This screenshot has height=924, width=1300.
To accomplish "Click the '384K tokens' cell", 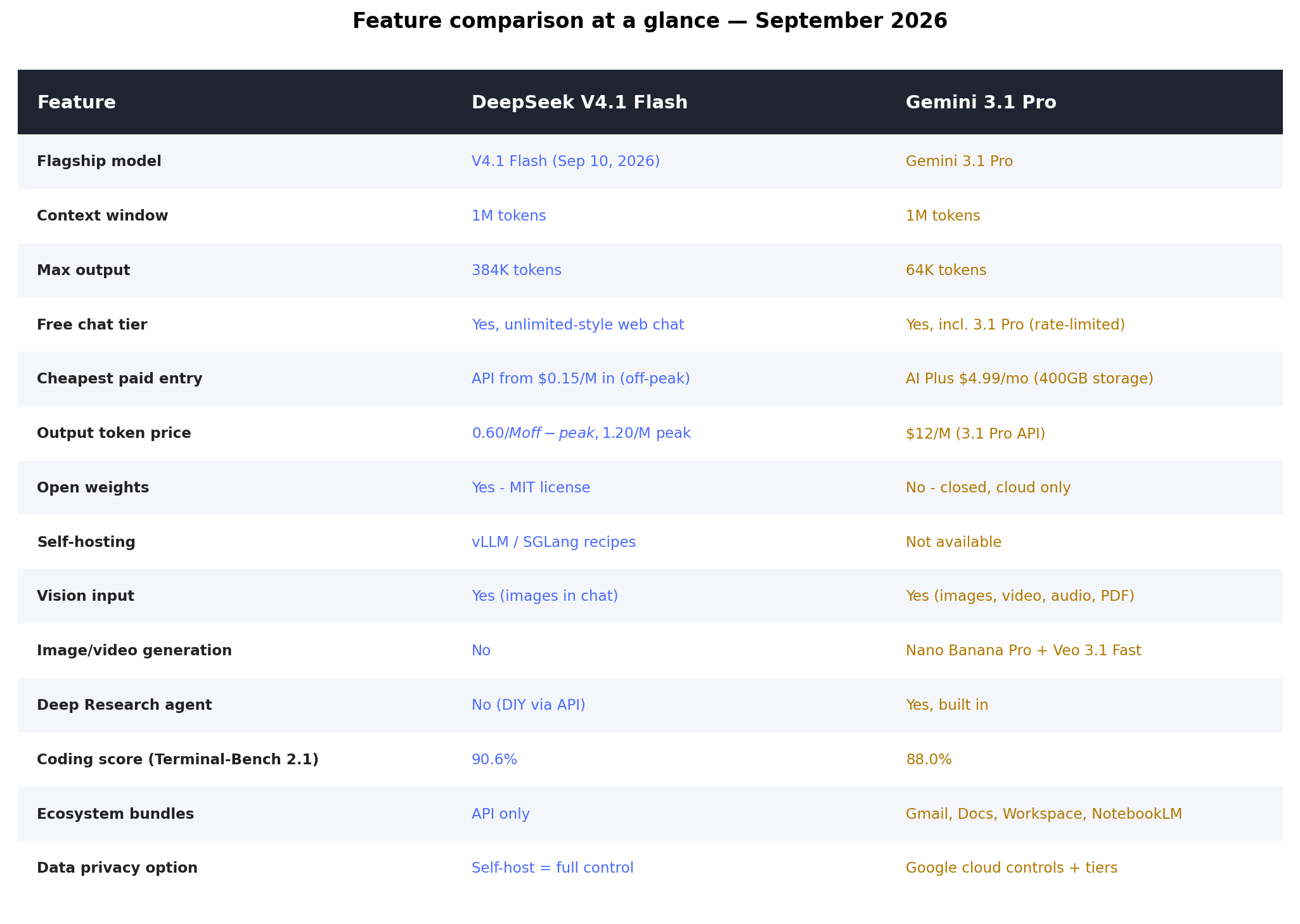I will coord(516,271).
